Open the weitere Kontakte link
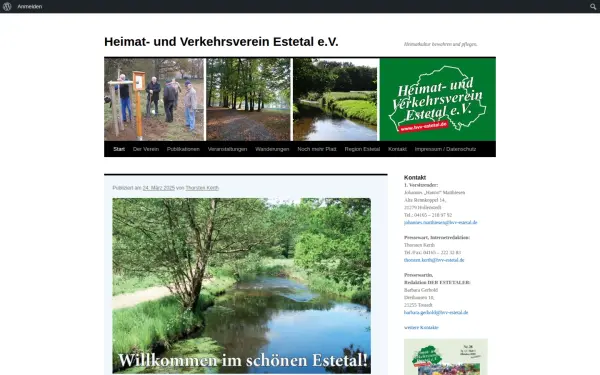This screenshot has width=600, height=375. 421,328
